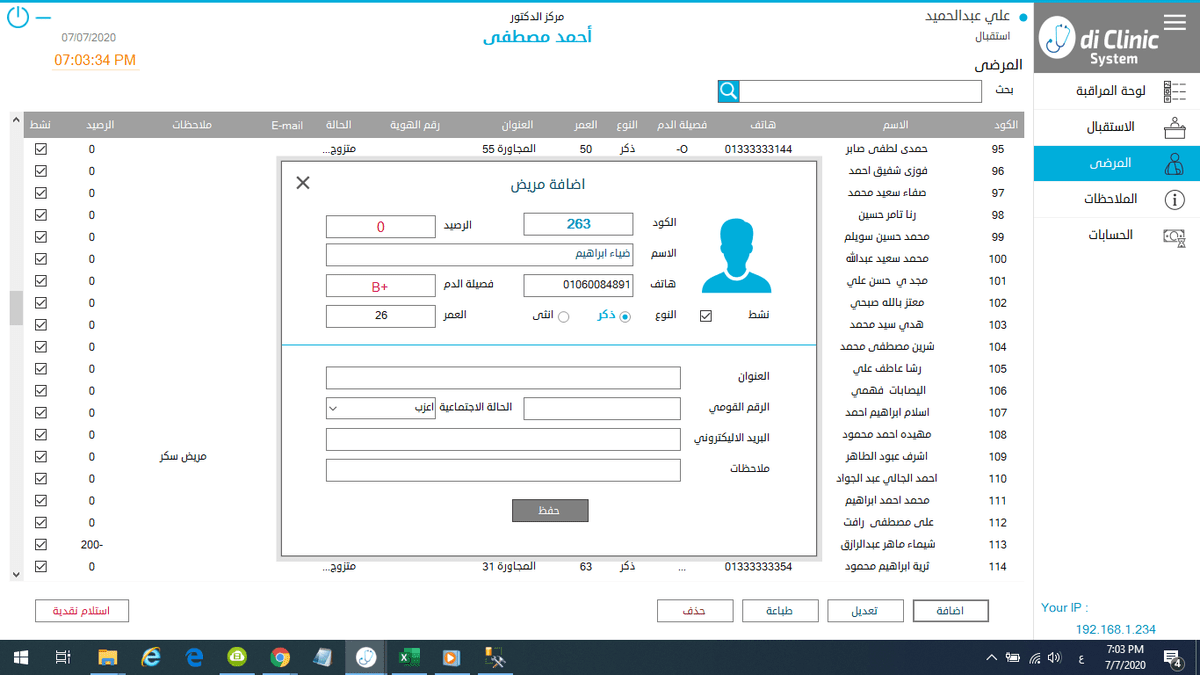This screenshot has width=1200, height=675.
Task: Show hidden system tray icons chevron
Action: (991, 657)
